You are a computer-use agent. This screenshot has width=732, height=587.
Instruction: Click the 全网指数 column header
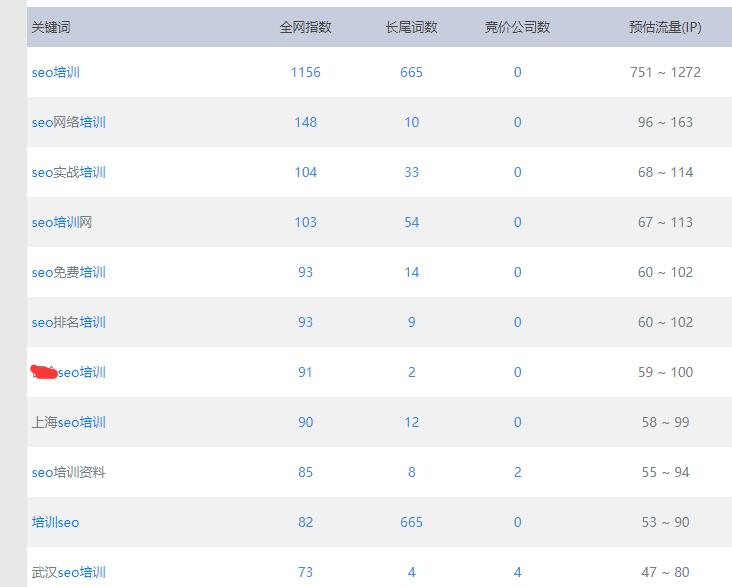click(x=305, y=27)
